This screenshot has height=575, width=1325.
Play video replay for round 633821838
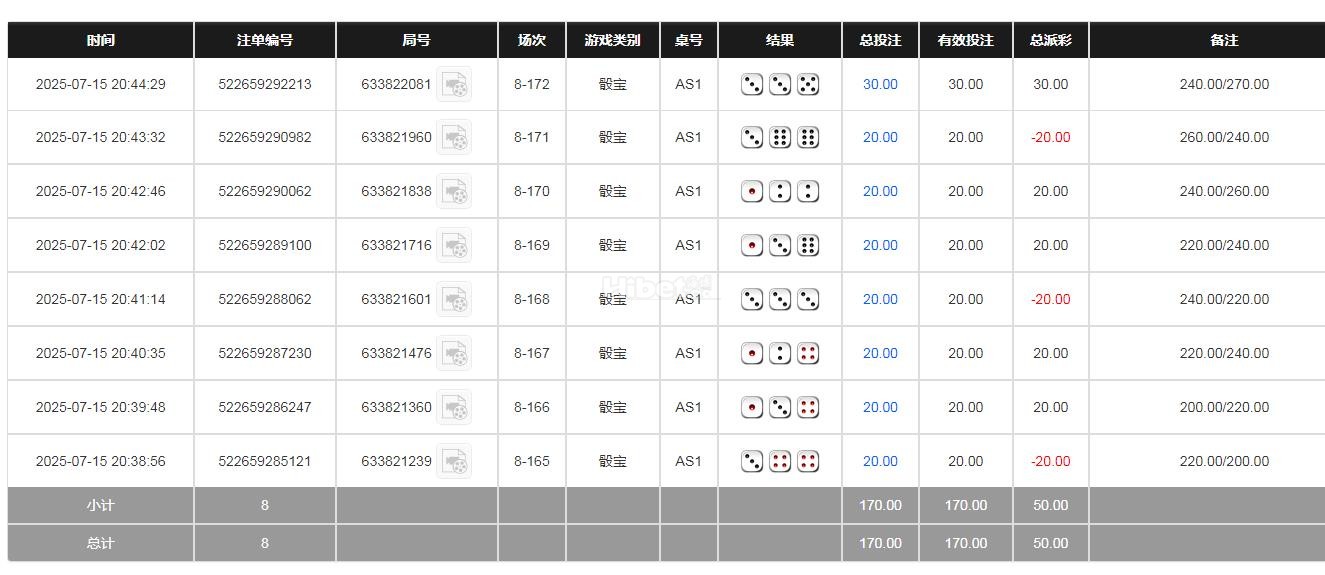[454, 192]
